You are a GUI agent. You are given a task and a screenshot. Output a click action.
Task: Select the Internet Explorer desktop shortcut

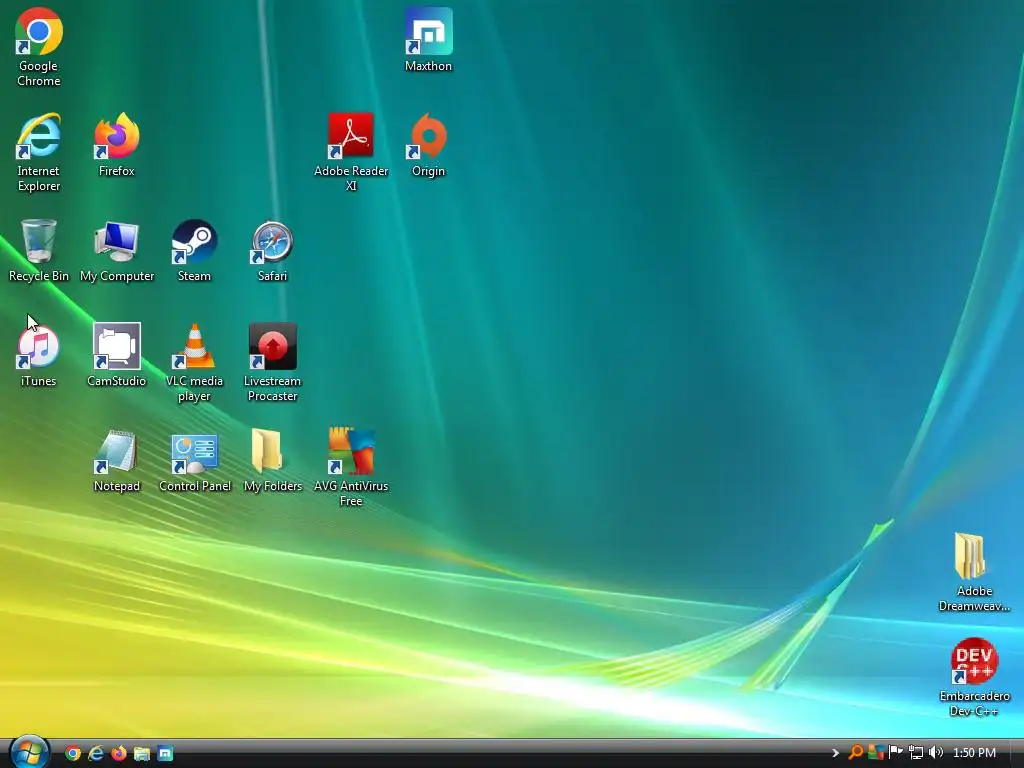click(x=39, y=152)
